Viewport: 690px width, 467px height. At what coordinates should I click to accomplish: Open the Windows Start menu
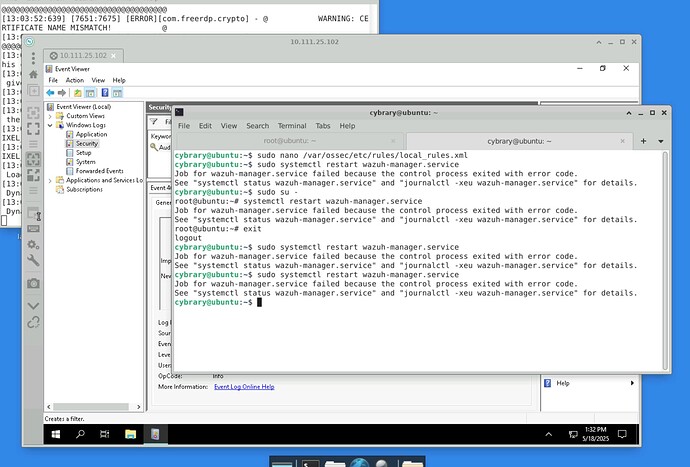click(56, 434)
